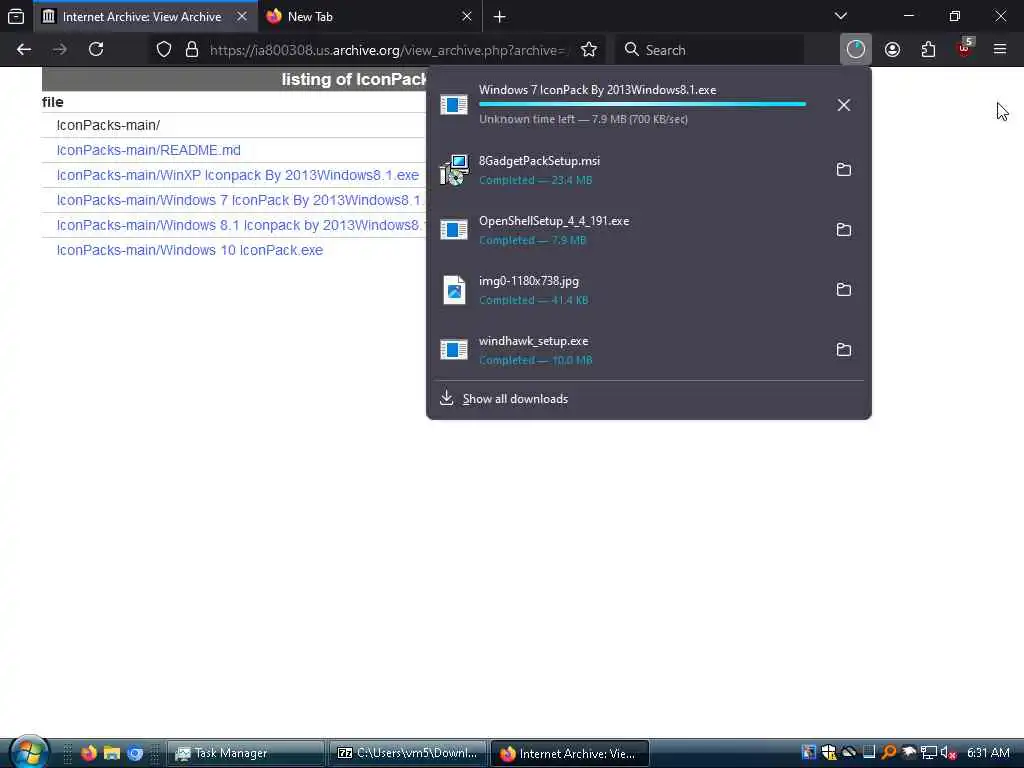Open the Windows 7 IconPack archive link
This screenshot has height=768, width=1024.
240,200
